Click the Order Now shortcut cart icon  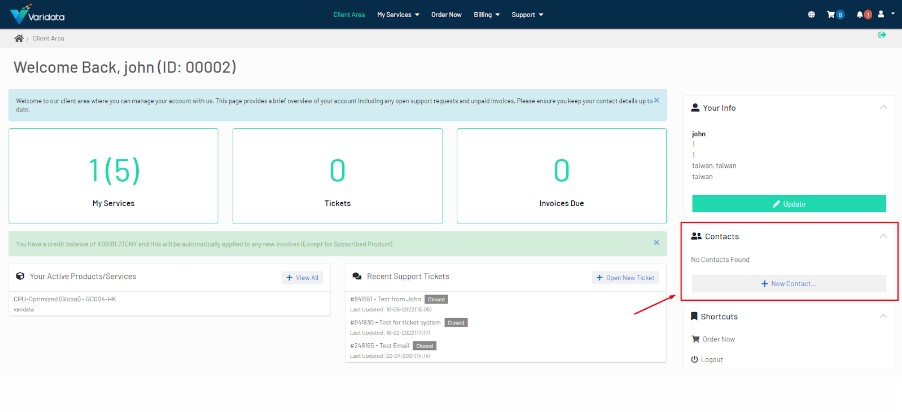point(695,339)
